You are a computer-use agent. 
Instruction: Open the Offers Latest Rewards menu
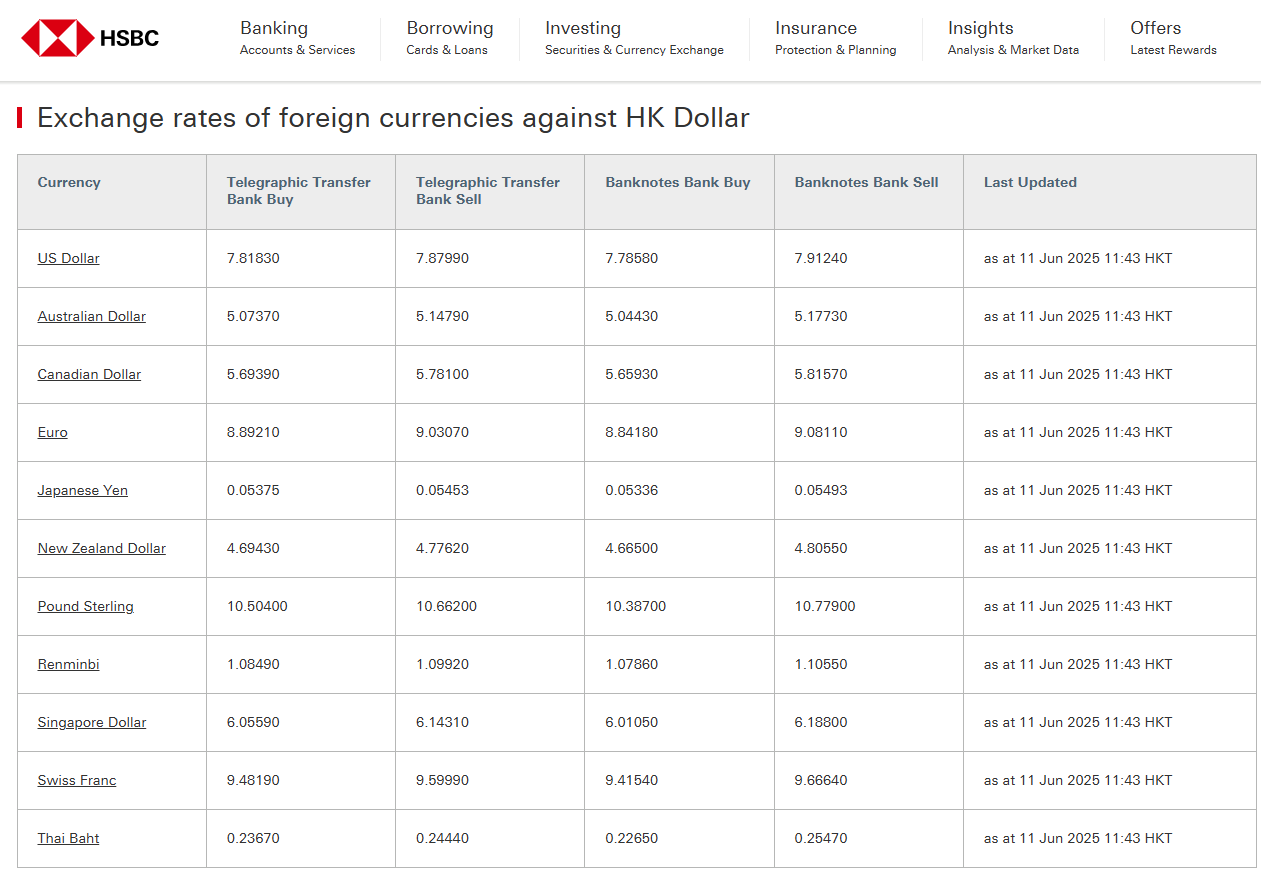coord(1172,38)
